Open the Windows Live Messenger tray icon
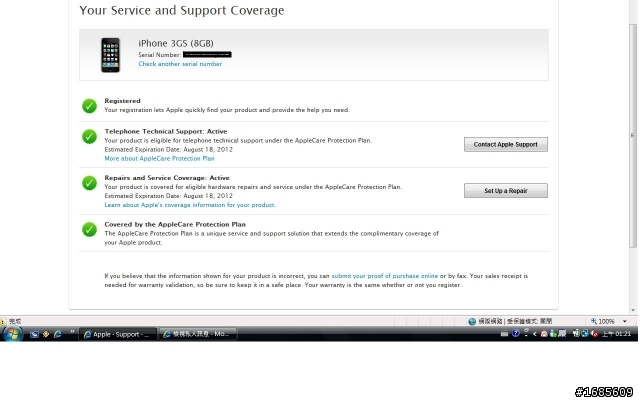The image size is (640, 400). (x=553, y=333)
